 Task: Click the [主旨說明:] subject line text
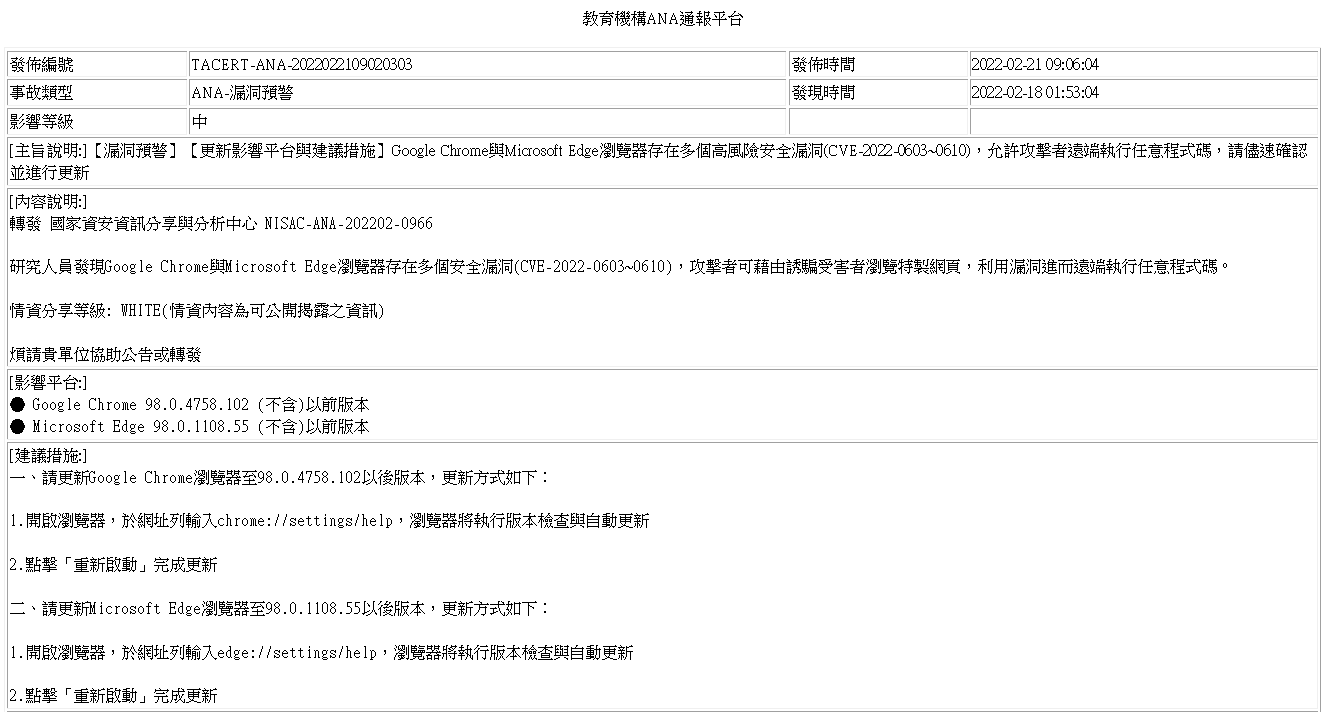658,162
